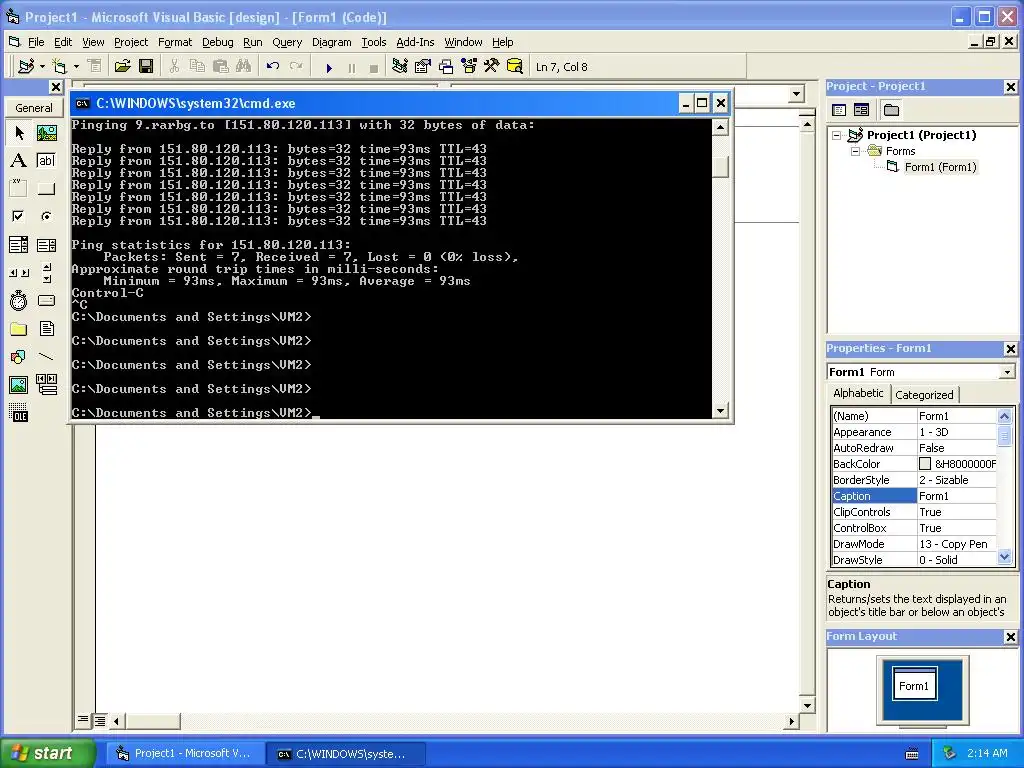
Task: Toggle View Object in Project panel
Action: 861,110
